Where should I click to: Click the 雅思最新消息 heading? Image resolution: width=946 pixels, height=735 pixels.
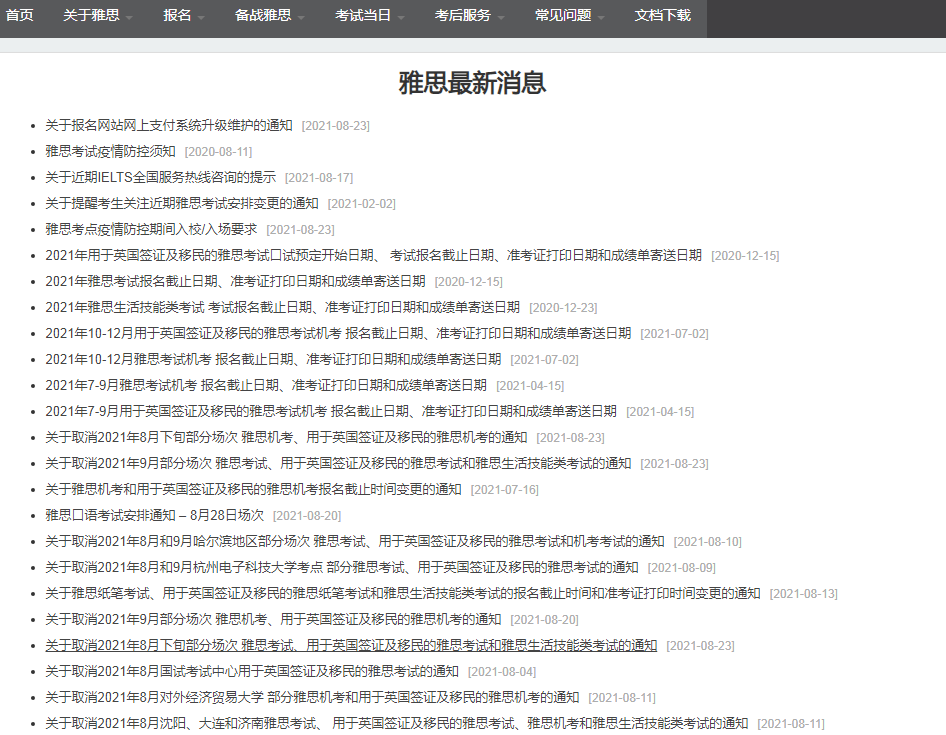pyautogui.click(x=472, y=83)
